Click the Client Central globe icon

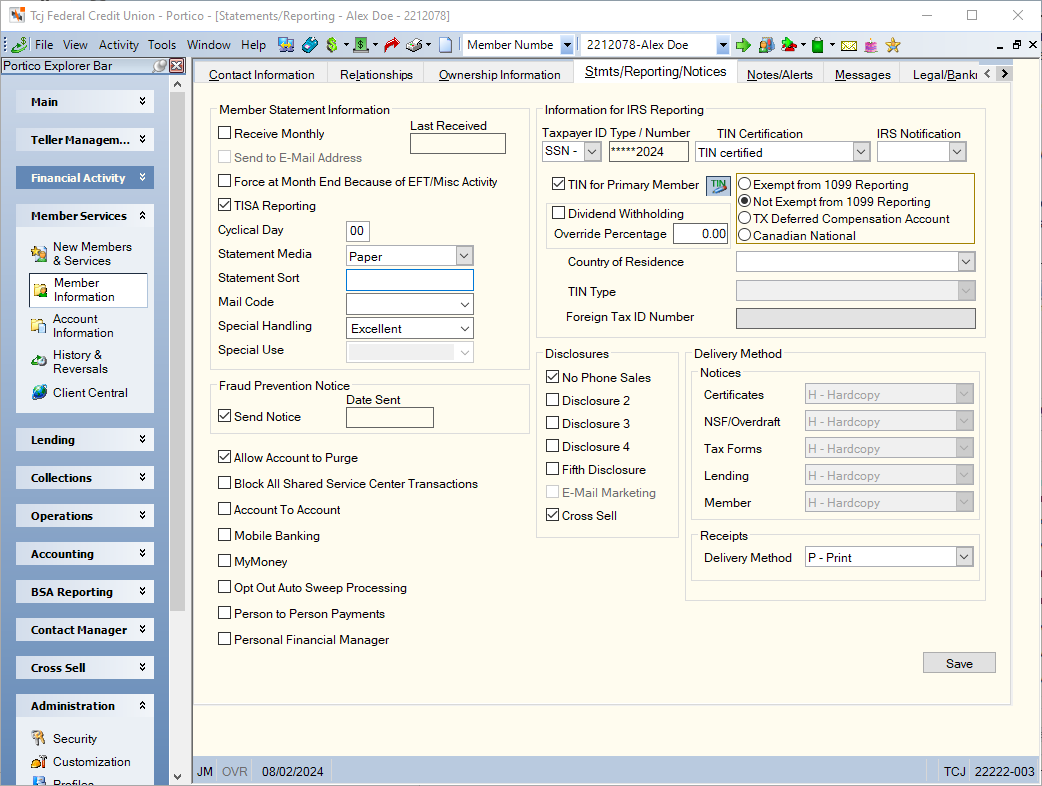[39, 392]
